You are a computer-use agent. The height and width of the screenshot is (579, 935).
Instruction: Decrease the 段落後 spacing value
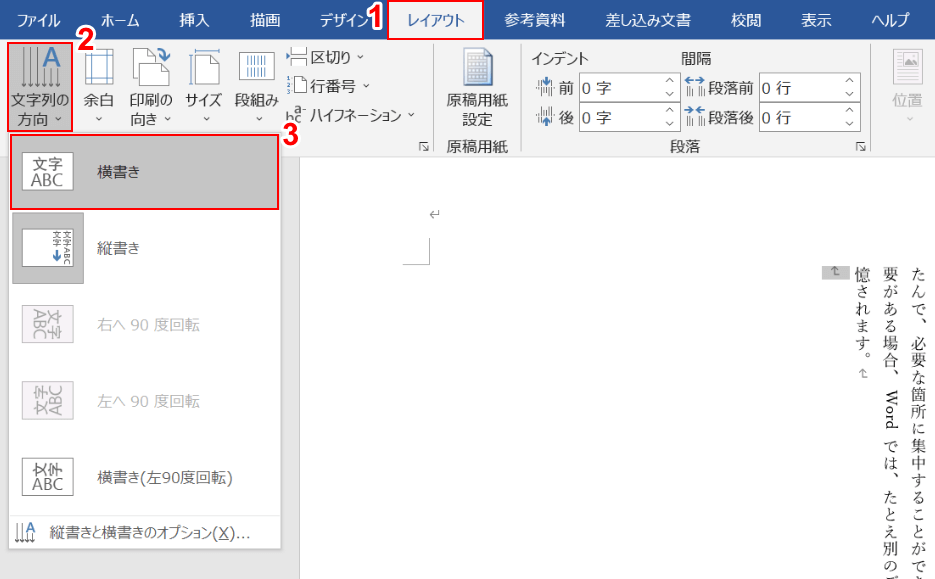tap(850, 124)
